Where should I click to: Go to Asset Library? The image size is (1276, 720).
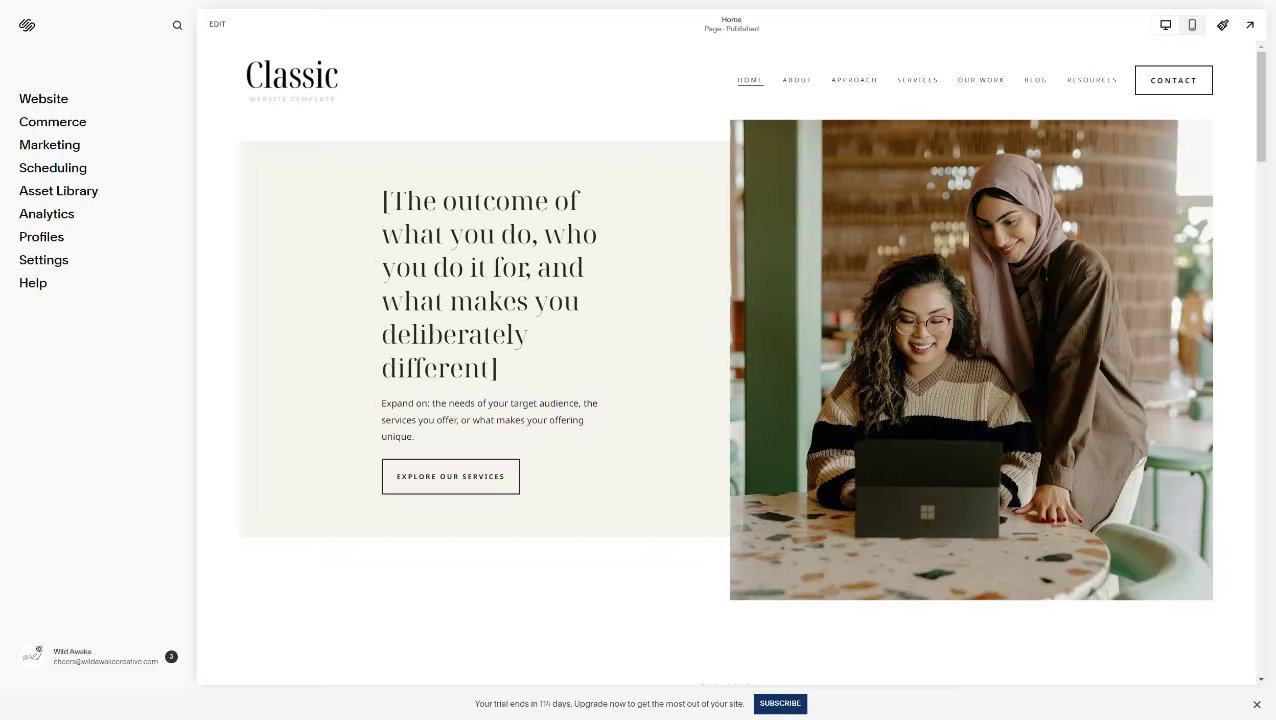(59, 191)
